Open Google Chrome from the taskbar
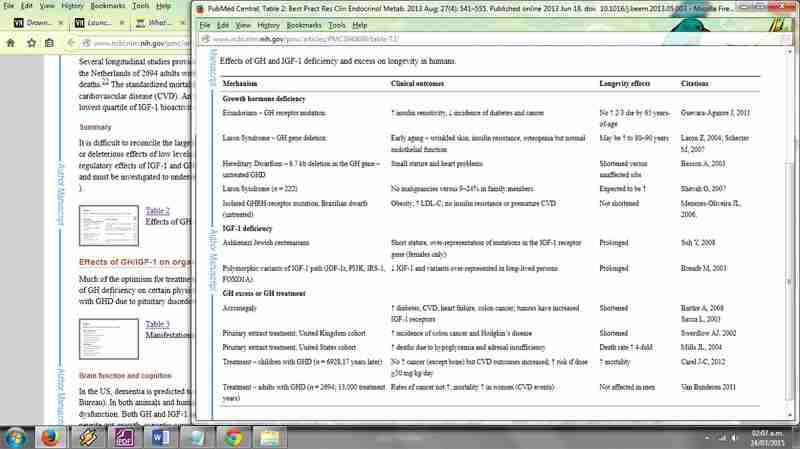800x449 pixels. point(233,438)
